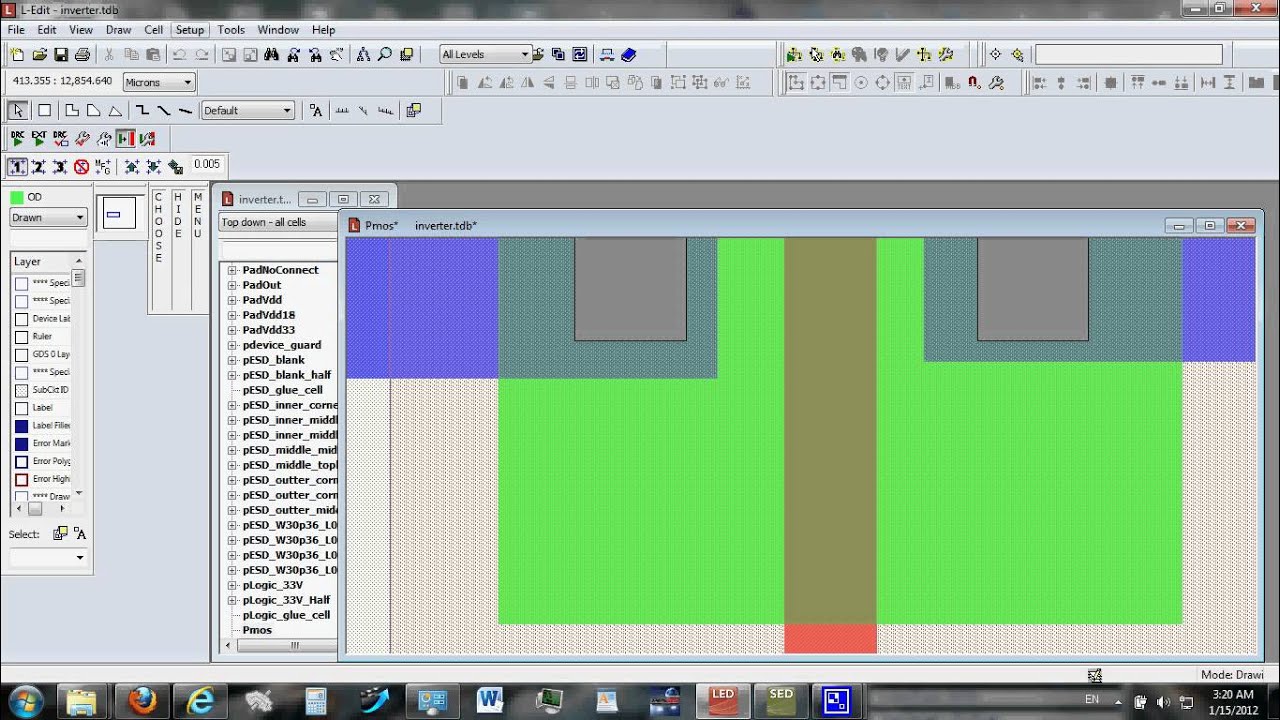Select the text Label tool
This screenshot has height=720, width=1280.
[x=316, y=110]
